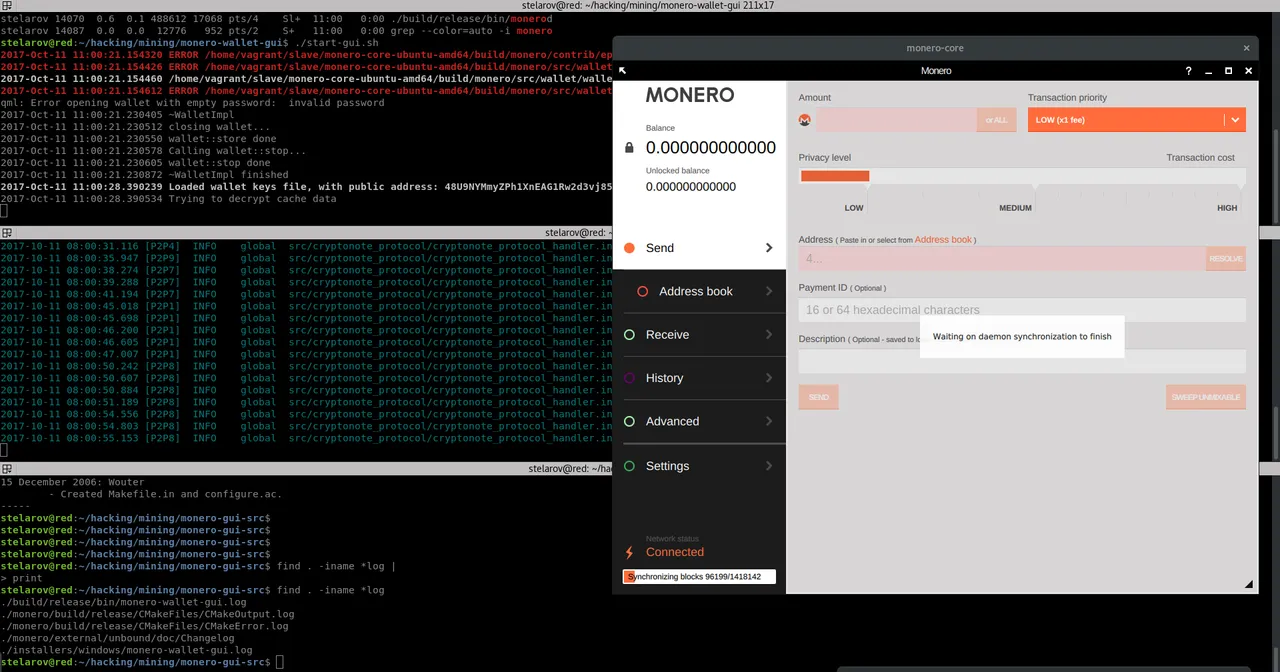Click './monero/build/release/CMakeFiles/CMakeError.log' in bottom terminal
The width and height of the screenshot is (1280, 672).
coord(144,626)
